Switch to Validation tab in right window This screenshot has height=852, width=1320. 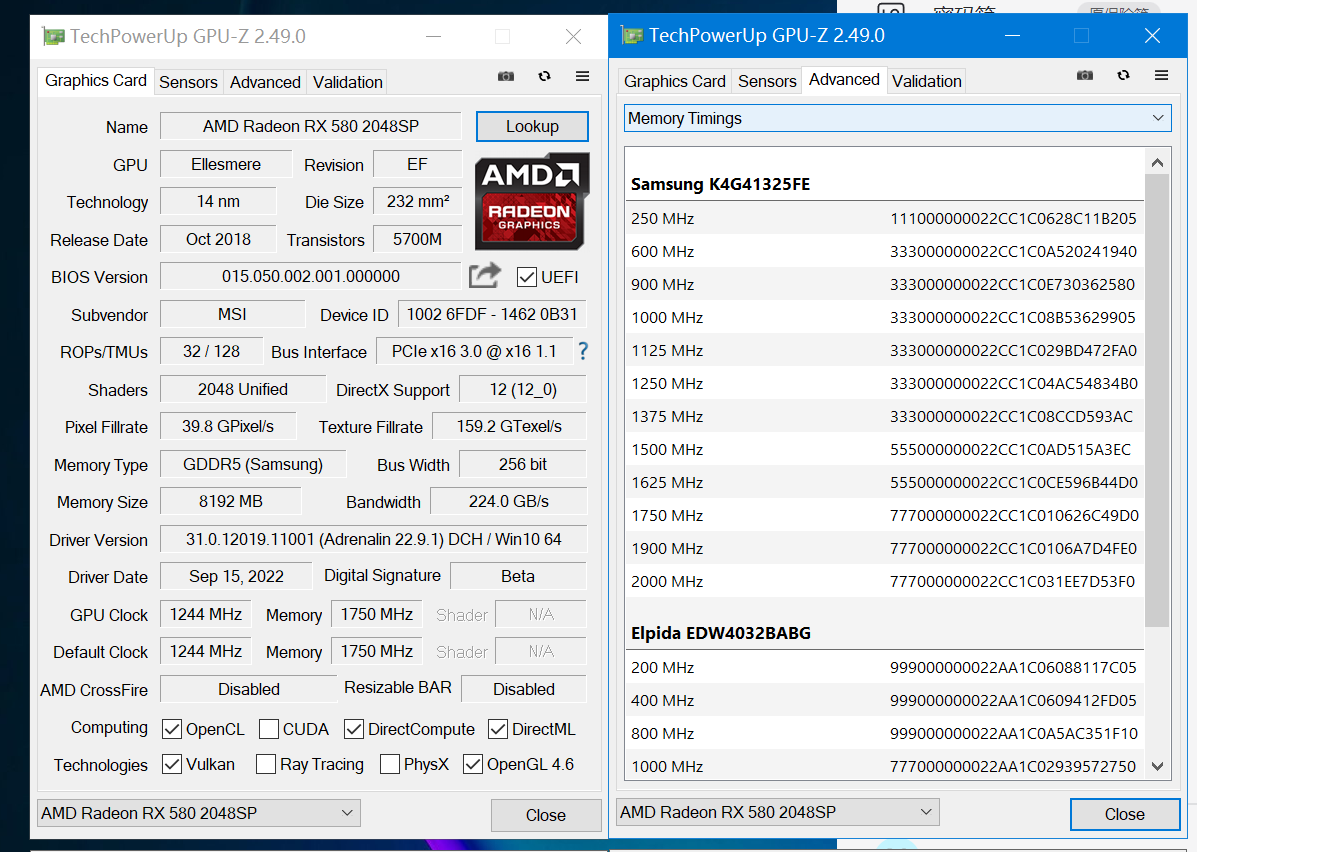coord(926,81)
